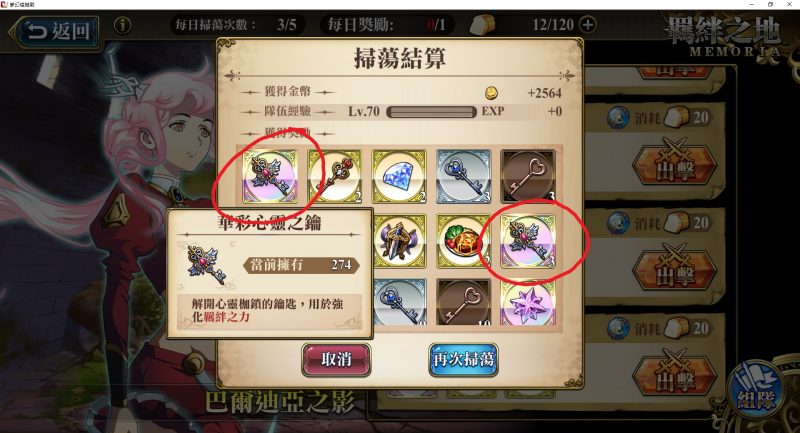The width and height of the screenshot is (800, 433).
Task: Select the armor shield reward icon
Action: (x=399, y=241)
